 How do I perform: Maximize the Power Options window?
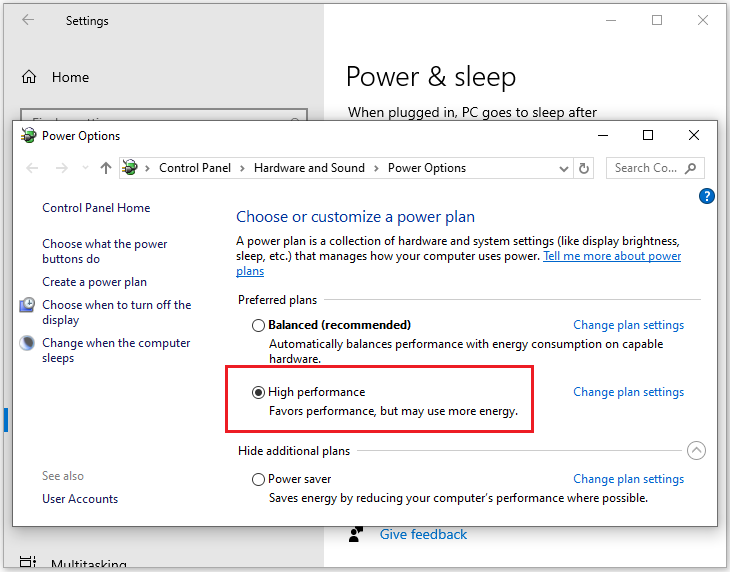click(648, 135)
